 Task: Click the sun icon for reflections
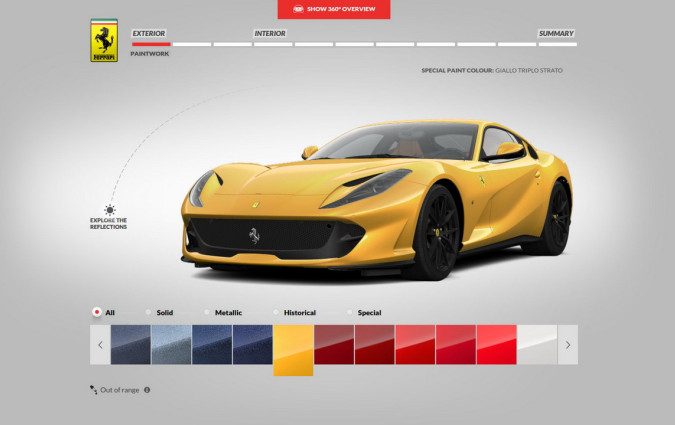108,210
